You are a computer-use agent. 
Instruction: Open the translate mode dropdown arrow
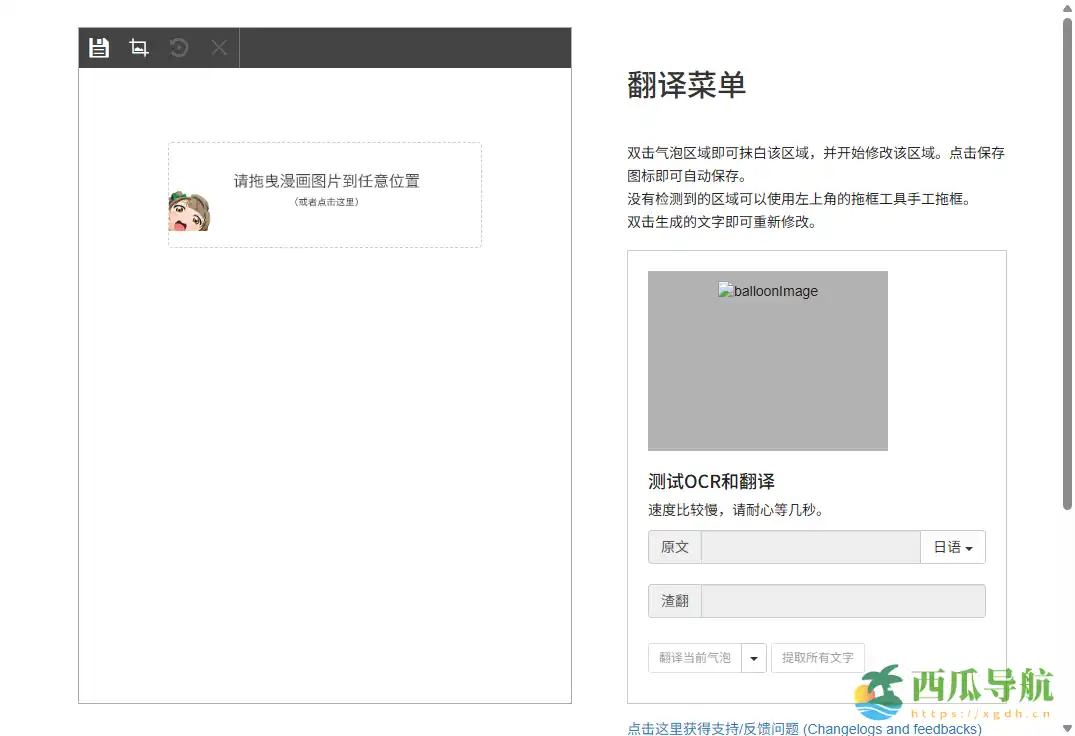tap(753, 658)
